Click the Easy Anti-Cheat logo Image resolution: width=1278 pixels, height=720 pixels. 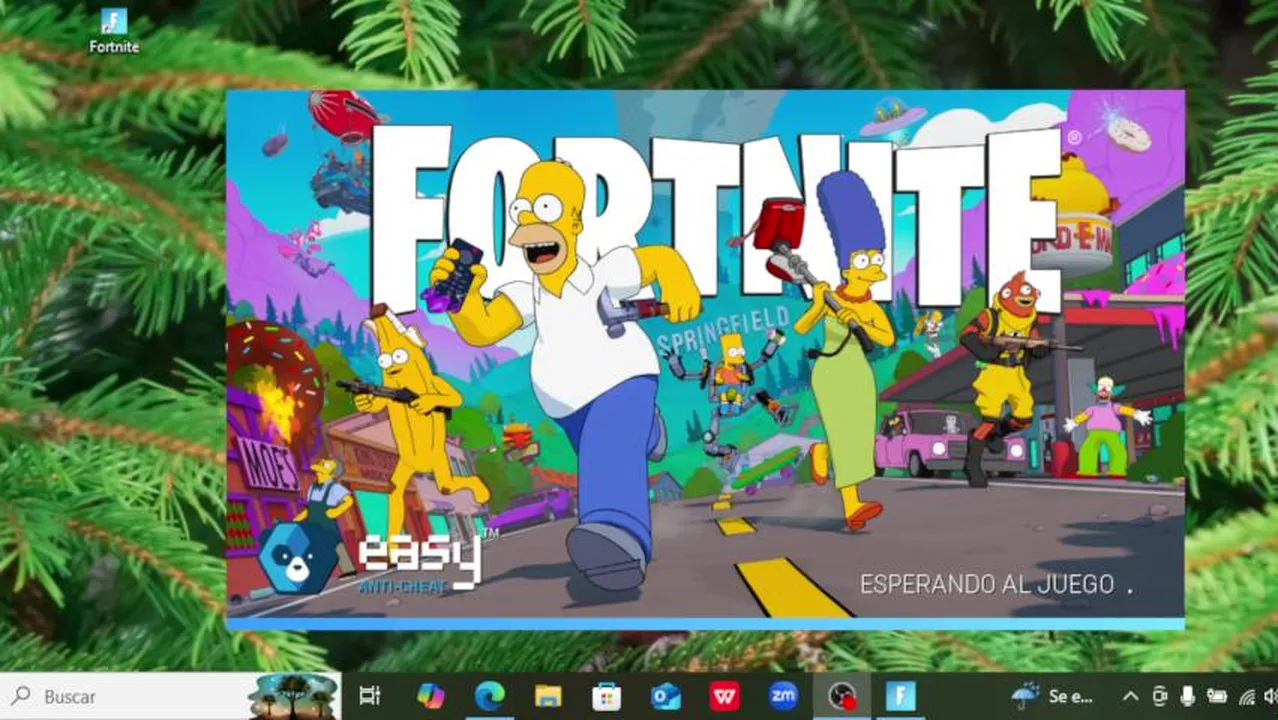coord(378,558)
